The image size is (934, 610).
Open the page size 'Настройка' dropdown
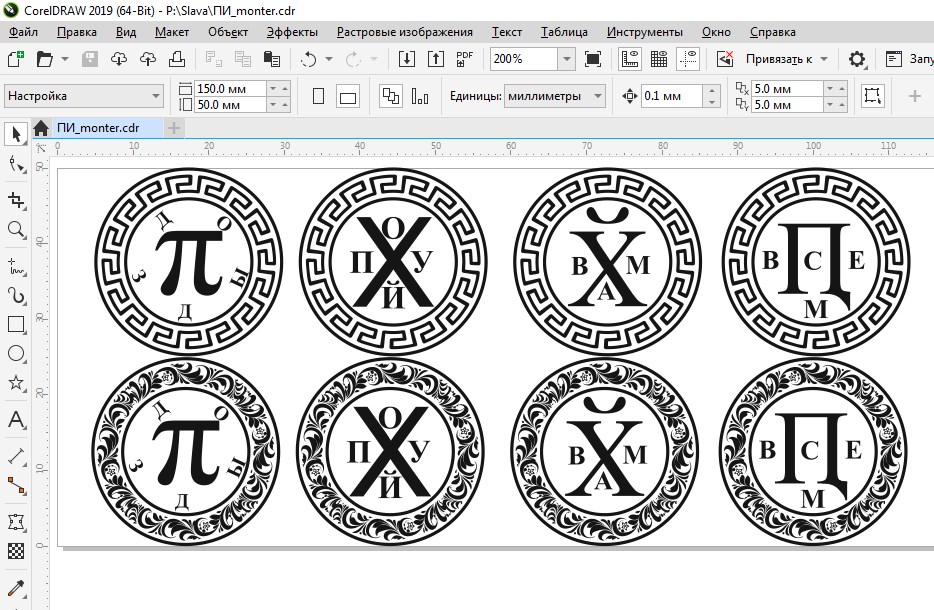pos(156,97)
